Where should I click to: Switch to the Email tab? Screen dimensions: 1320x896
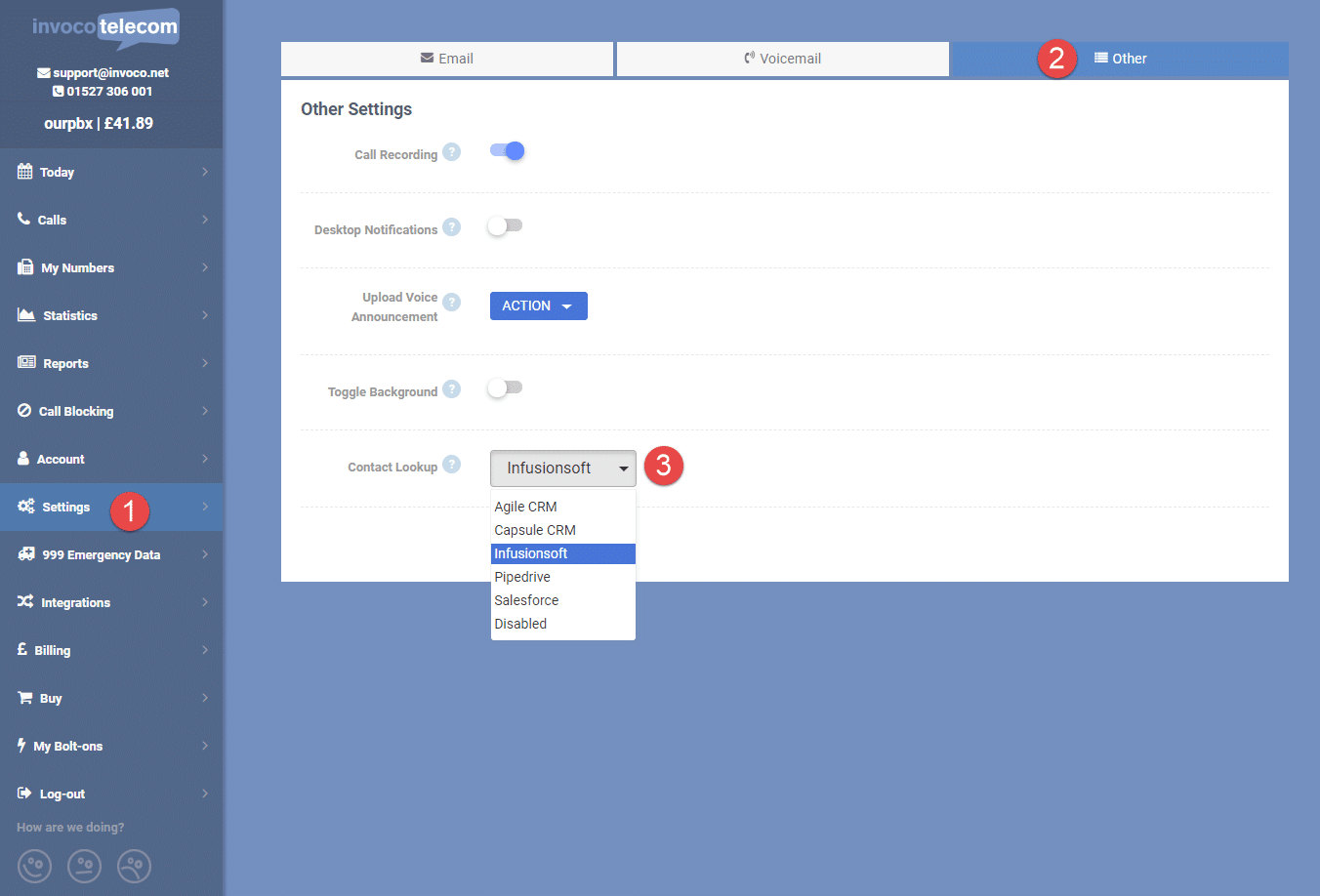click(447, 59)
